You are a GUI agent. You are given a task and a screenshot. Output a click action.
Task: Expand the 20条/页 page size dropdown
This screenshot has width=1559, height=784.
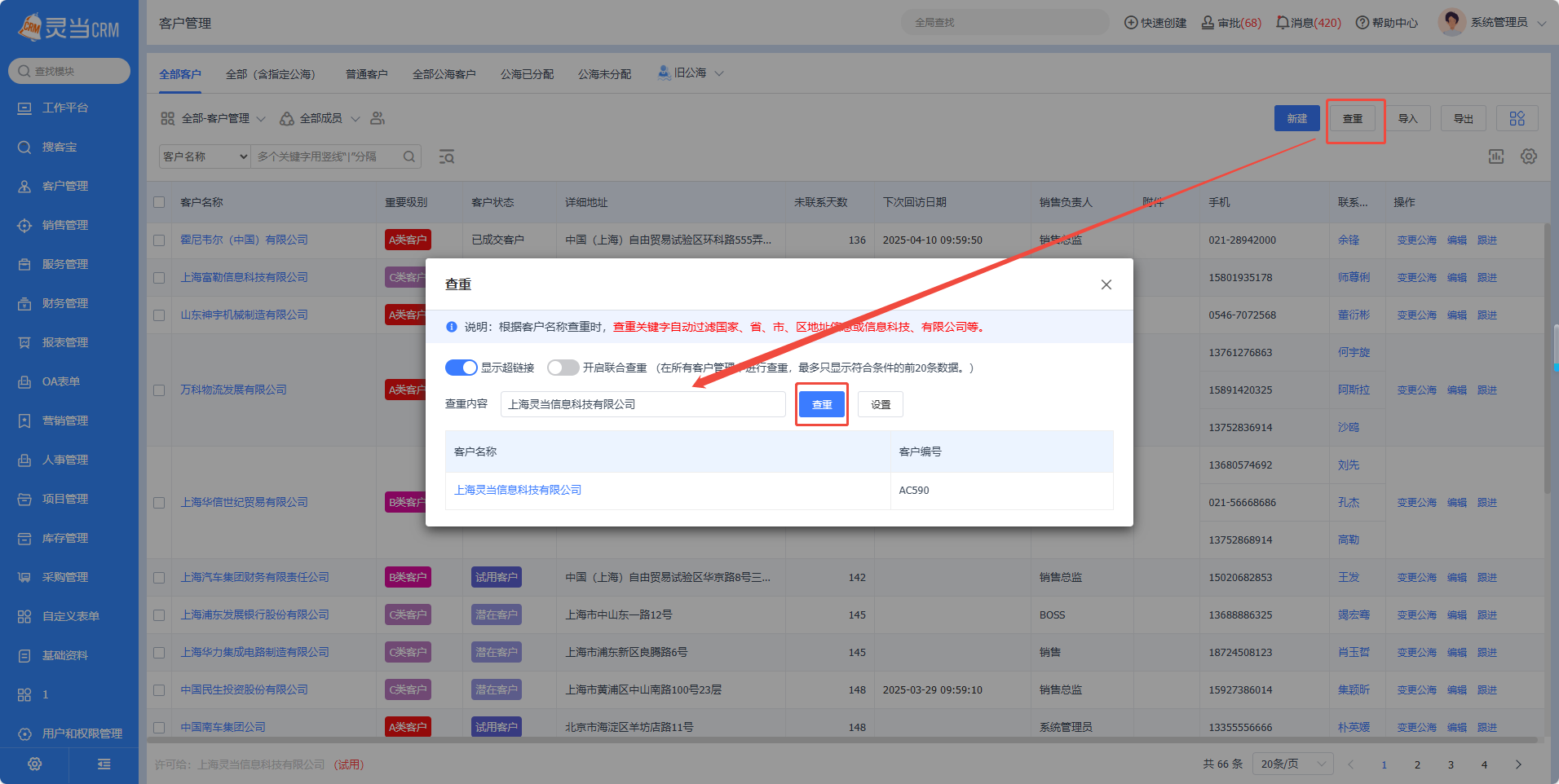pos(1292,764)
